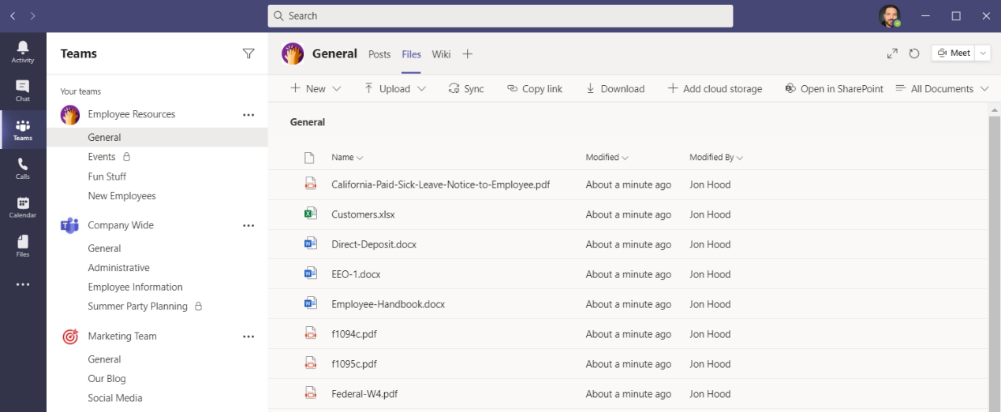Click the General channel avatar in header
This screenshot has width=1001, height=412.
pyautogui.click(x=292, y=54)
